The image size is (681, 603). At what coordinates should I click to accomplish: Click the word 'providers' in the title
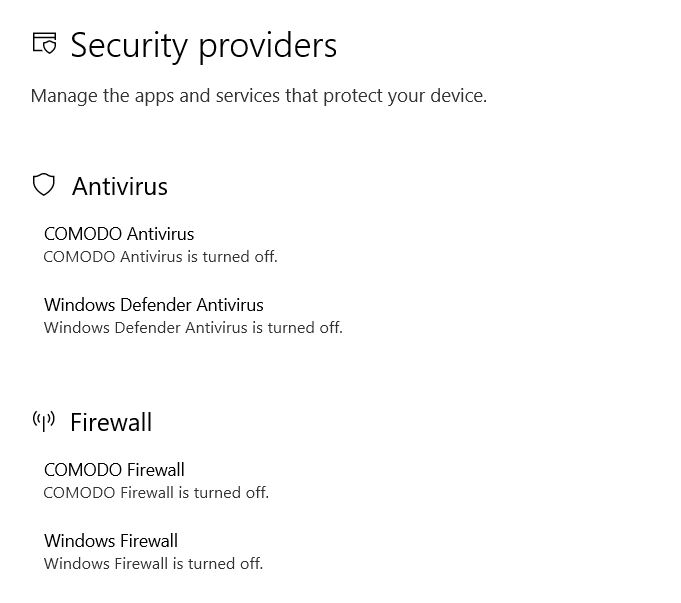(268, 48)
